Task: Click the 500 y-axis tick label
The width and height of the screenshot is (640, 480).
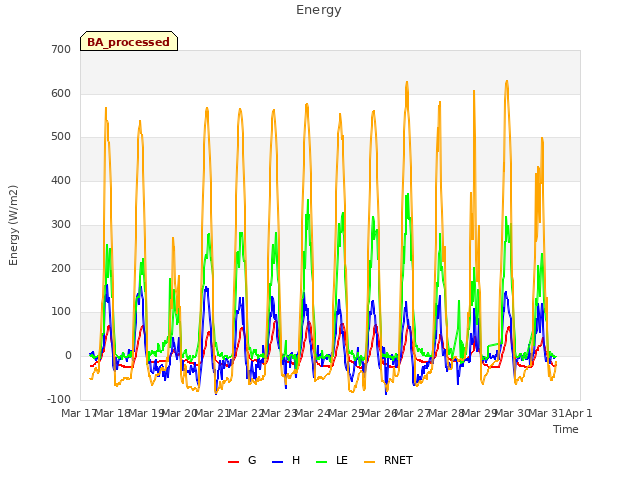Action: (61, 137)
